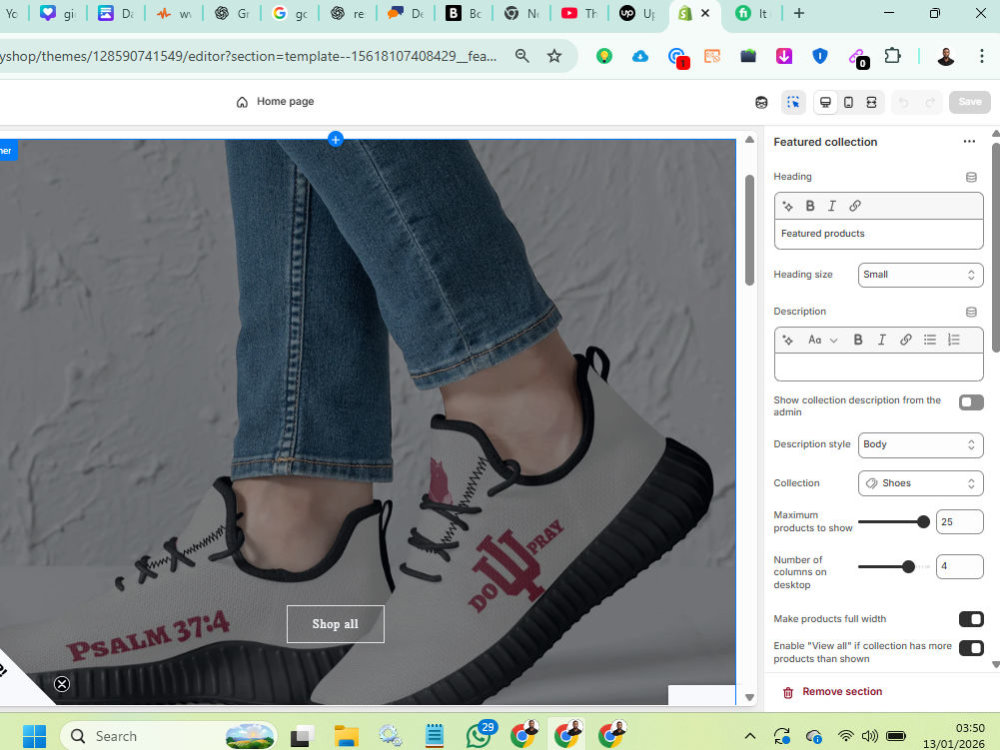Toggle bold in the Heading editor

[810, 206]
